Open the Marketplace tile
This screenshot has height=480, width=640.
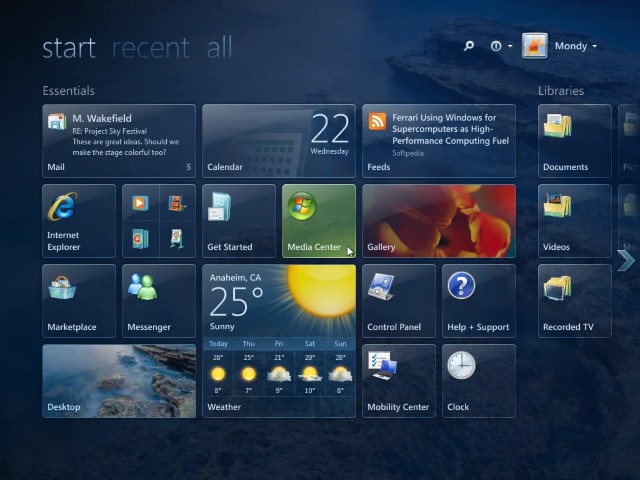point(79,300)
